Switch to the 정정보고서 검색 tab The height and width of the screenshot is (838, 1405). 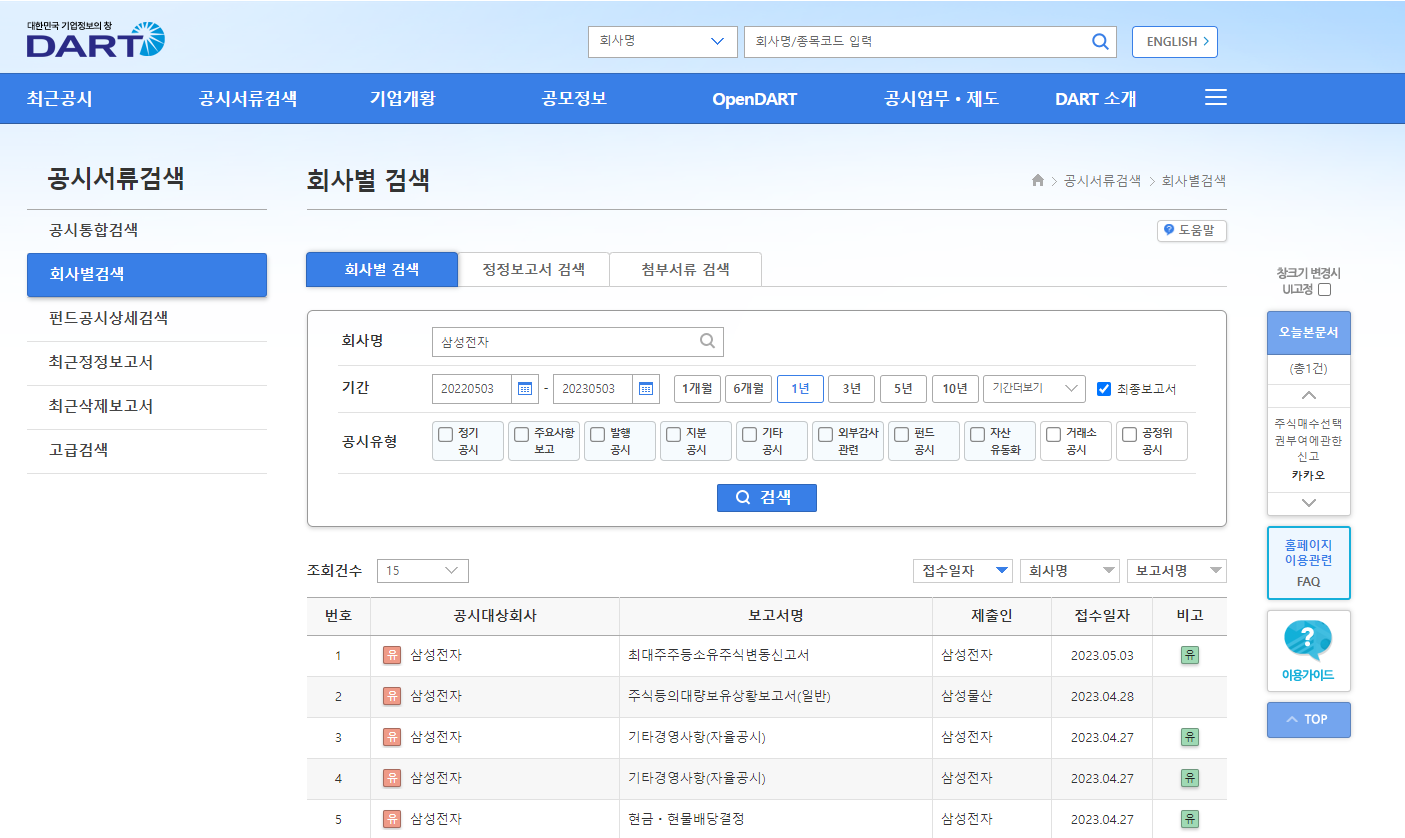click(x=533, y=270)
